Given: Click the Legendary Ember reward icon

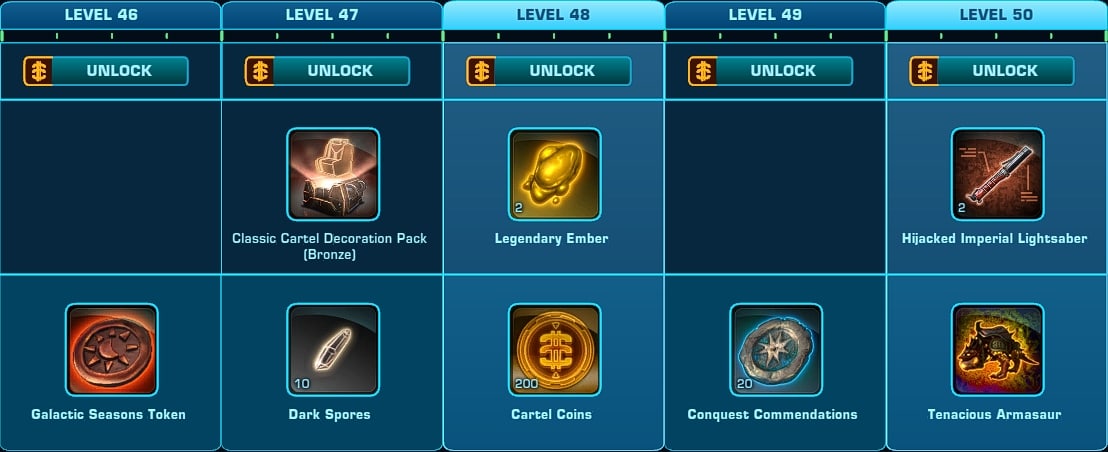Looking at the screenshot, I should click(555, 174).
